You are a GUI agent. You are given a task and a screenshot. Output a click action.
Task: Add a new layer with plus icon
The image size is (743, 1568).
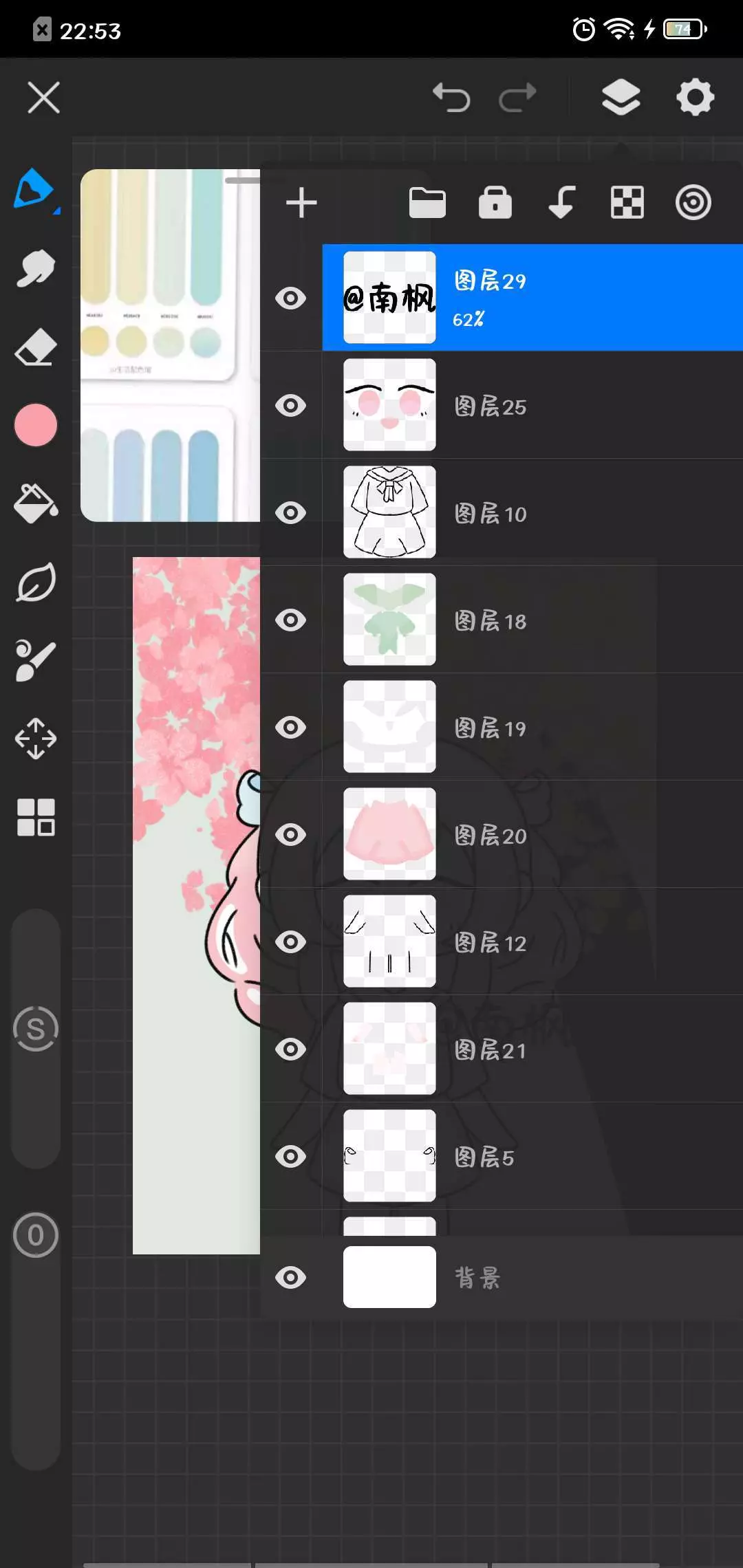(301, 203)
